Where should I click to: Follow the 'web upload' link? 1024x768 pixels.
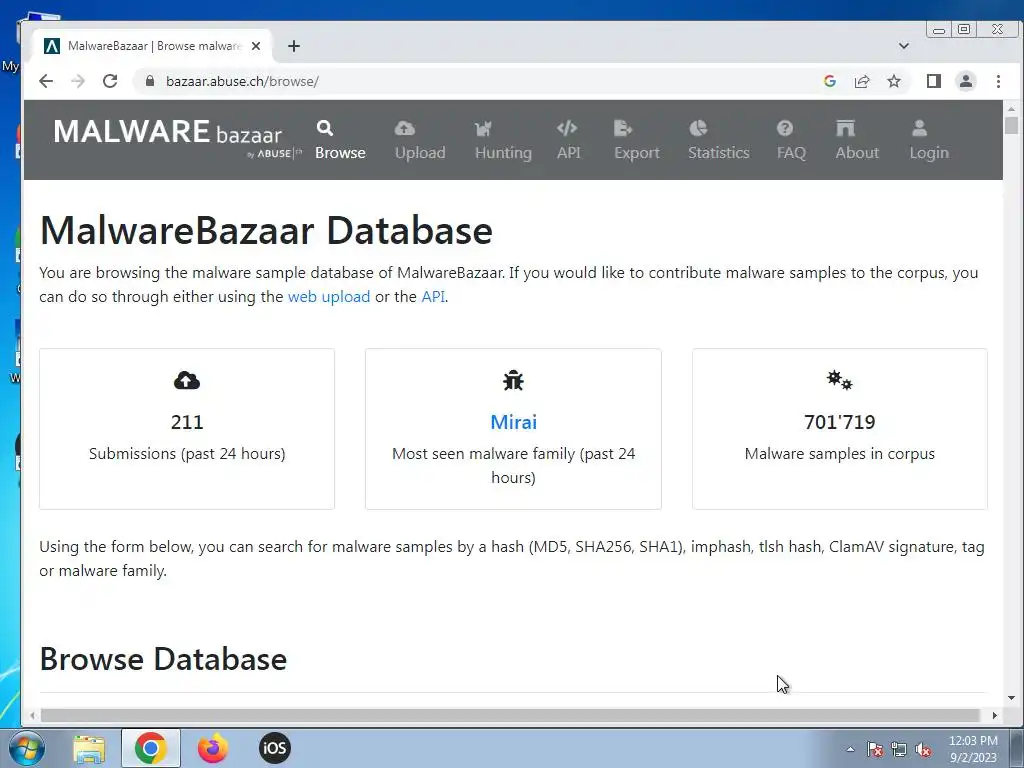click(x=329, y=296)
